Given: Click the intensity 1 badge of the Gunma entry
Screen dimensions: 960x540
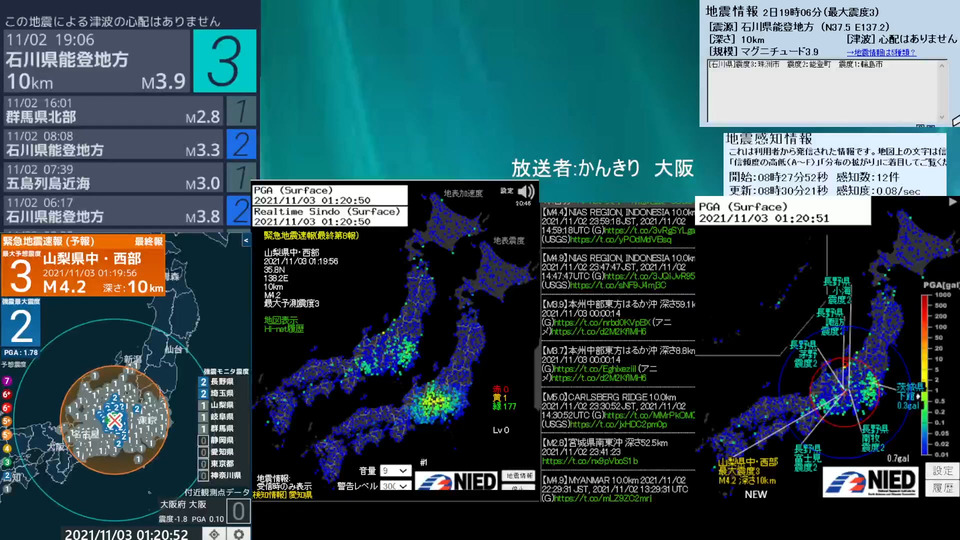Looking at the screenshot, I should pos(241,111).
